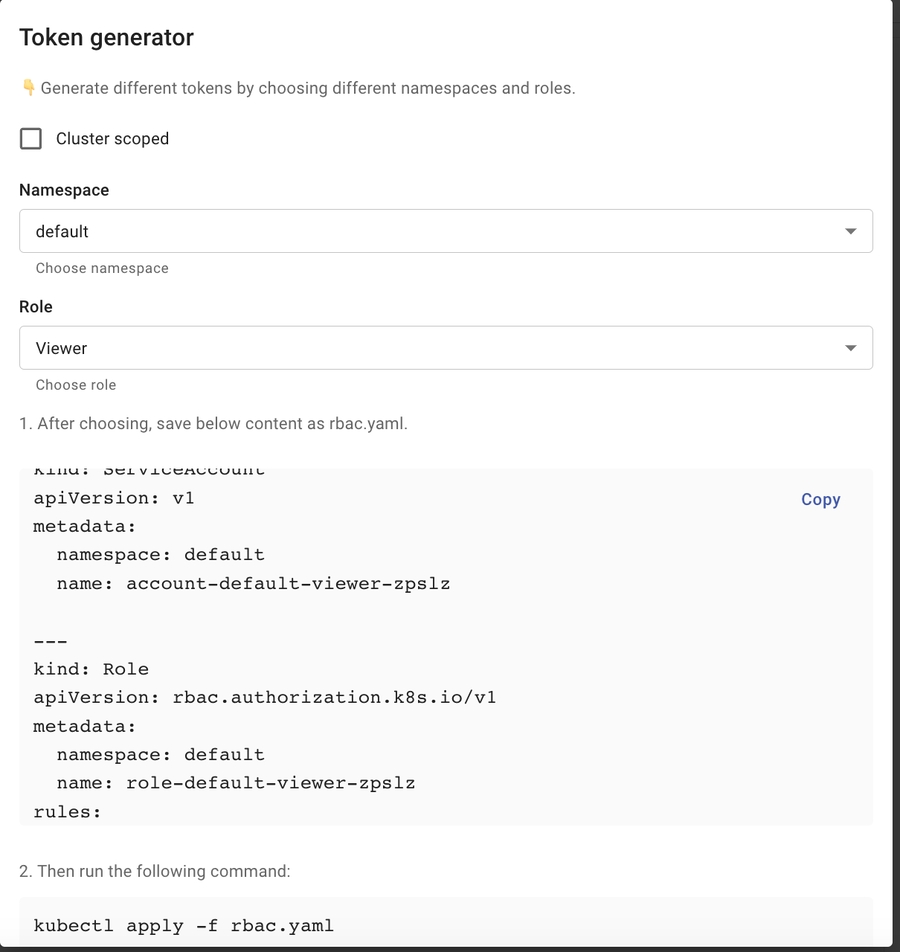Click the "kind: Role" line in the YAML
This screenshot has width=900, height=952.
(91, 669)
